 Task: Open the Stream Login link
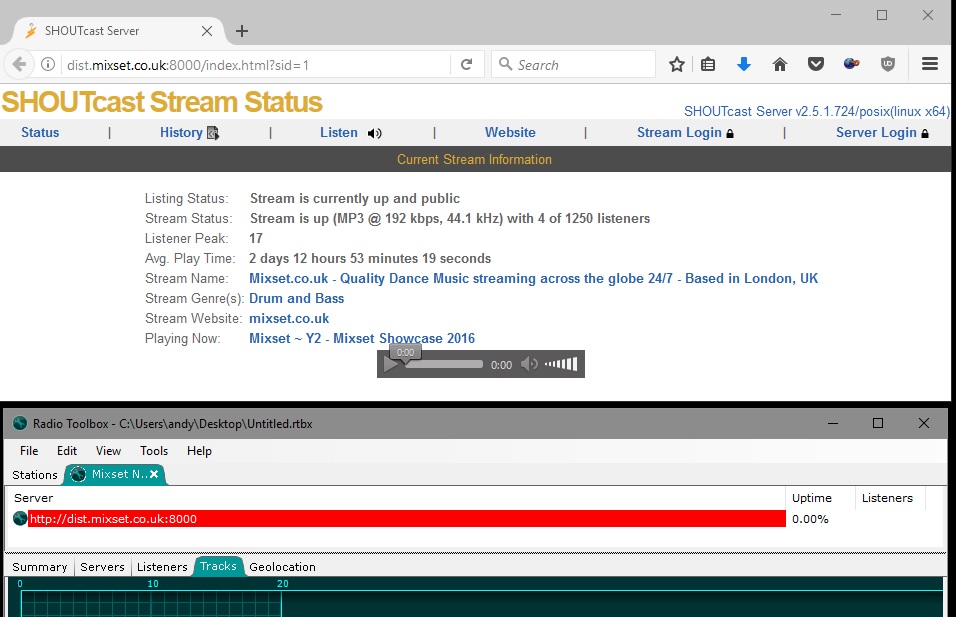(684, 133)
